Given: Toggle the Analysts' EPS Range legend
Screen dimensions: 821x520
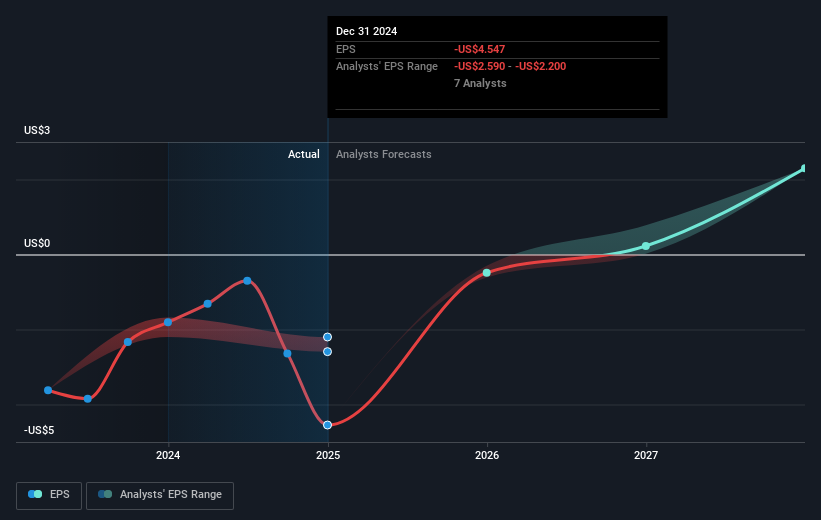Looking at the screenshot, I should tap(160, 495).
